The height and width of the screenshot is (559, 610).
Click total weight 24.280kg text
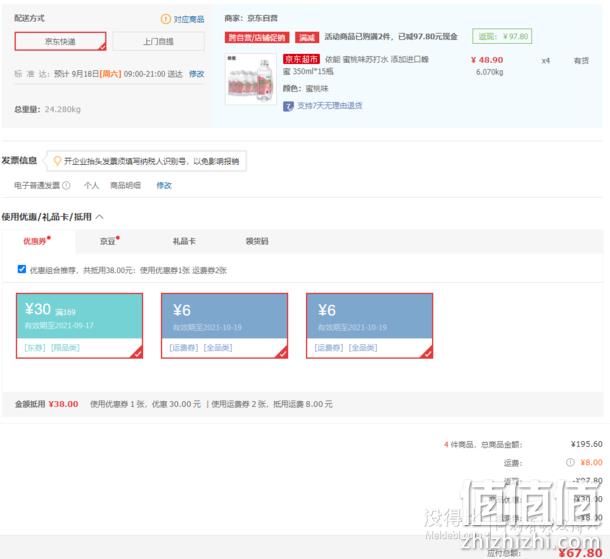pyautogui.click(x=63, y=109)
